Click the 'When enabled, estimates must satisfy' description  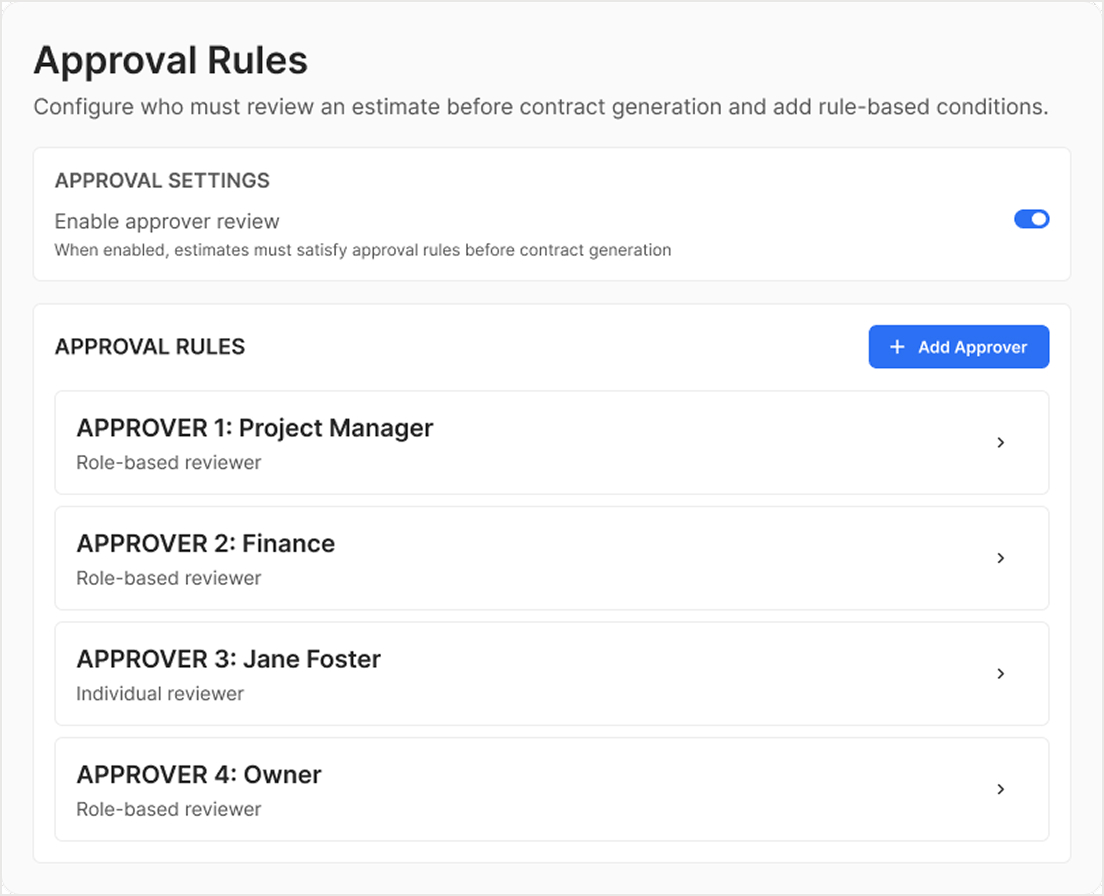coord(363,251)
